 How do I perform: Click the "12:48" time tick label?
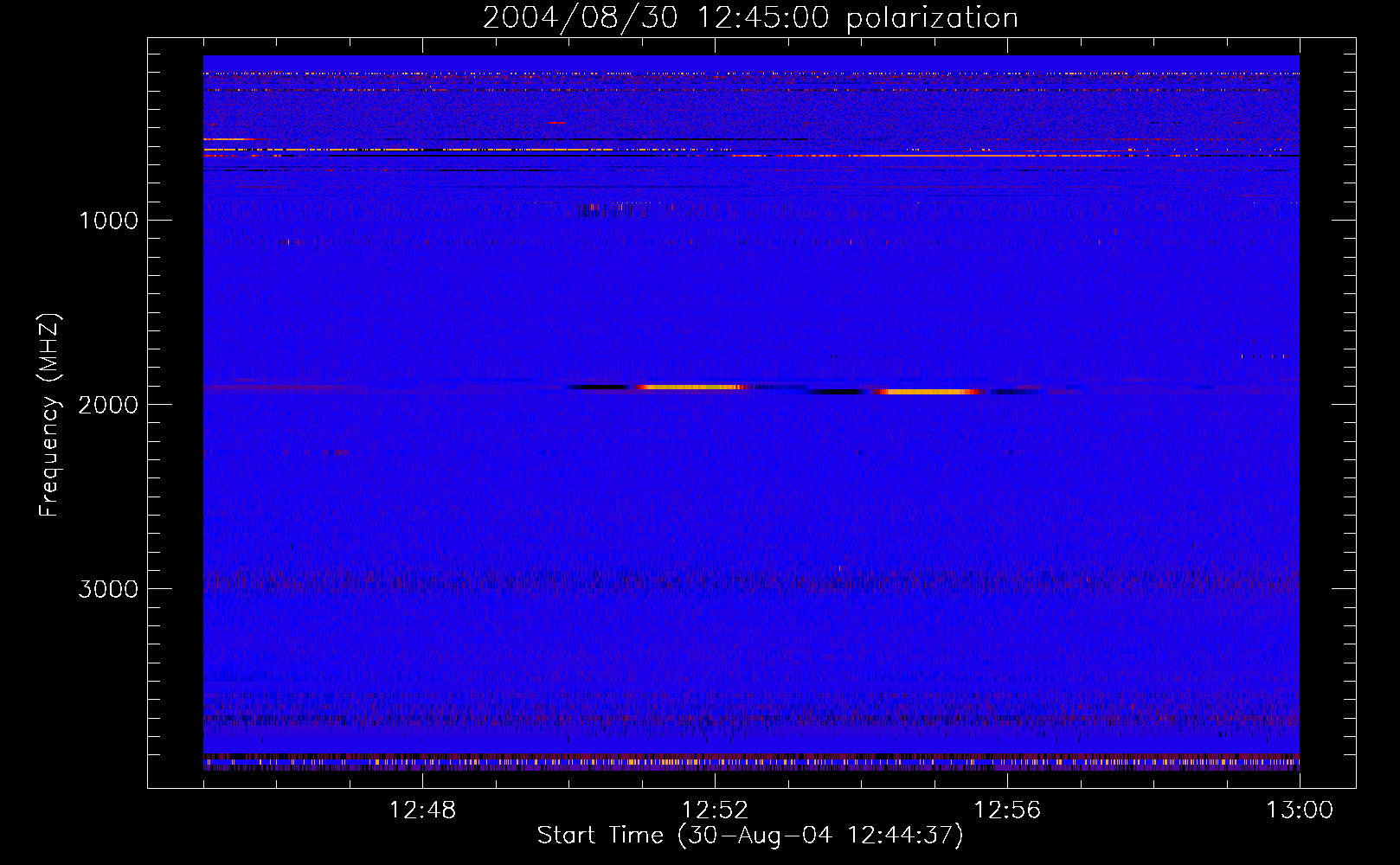pyautogui.click(x=422, y=811)
